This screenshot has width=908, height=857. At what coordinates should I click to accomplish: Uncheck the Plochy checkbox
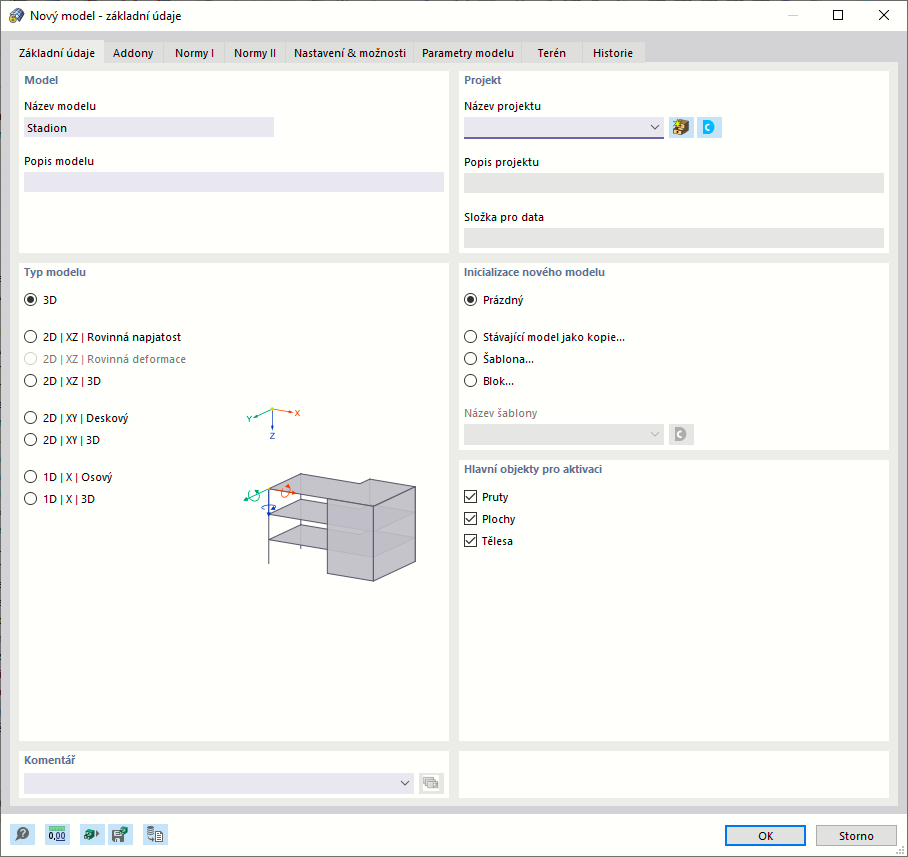tap(471, 519)
